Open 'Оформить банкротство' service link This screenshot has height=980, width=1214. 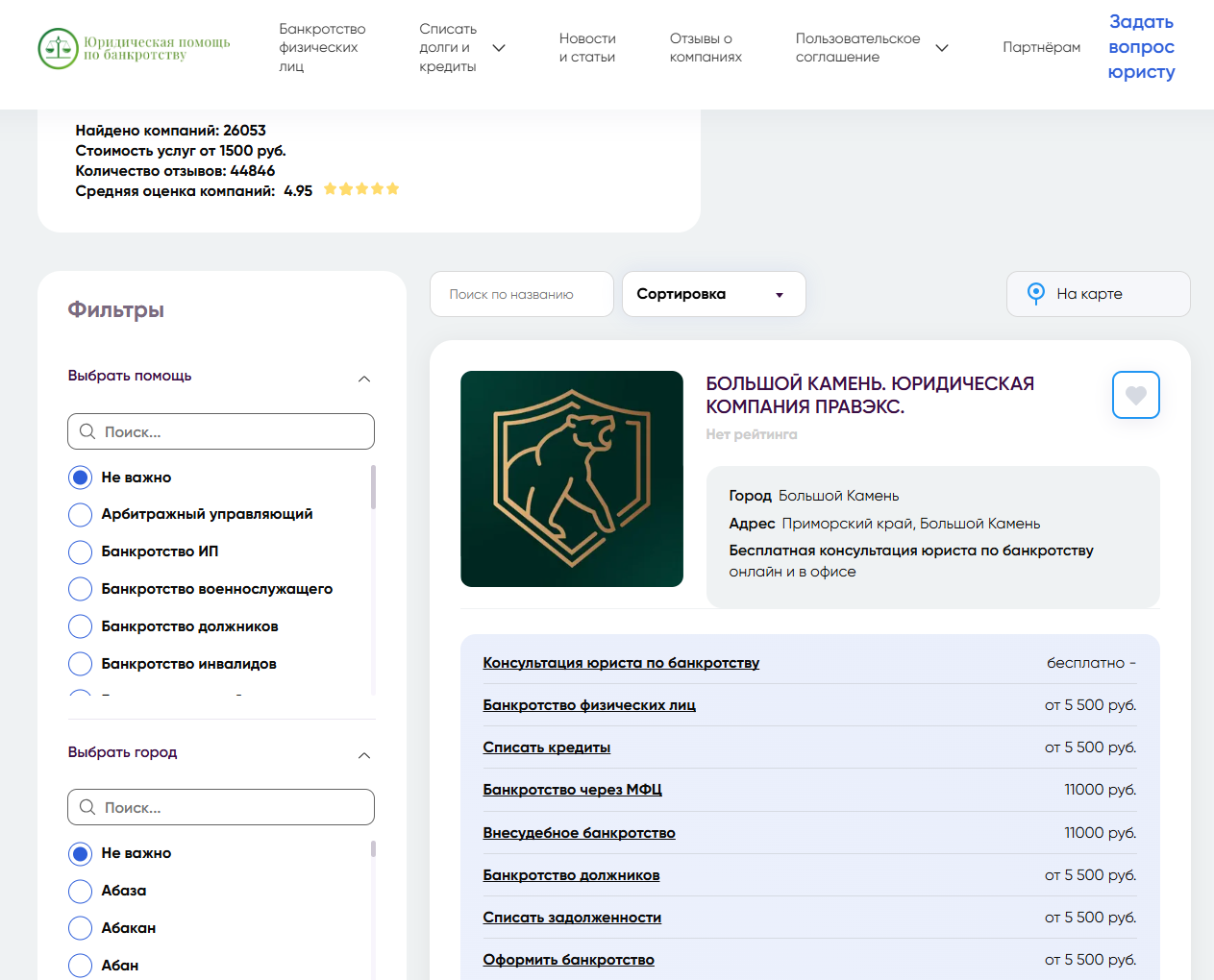[569, 960]
